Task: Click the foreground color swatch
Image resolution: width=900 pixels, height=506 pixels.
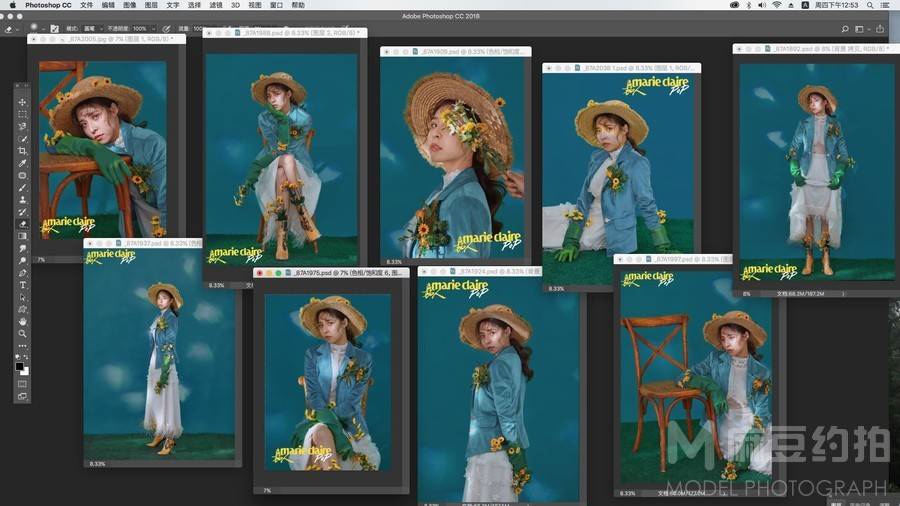Action: click(20, 366)
